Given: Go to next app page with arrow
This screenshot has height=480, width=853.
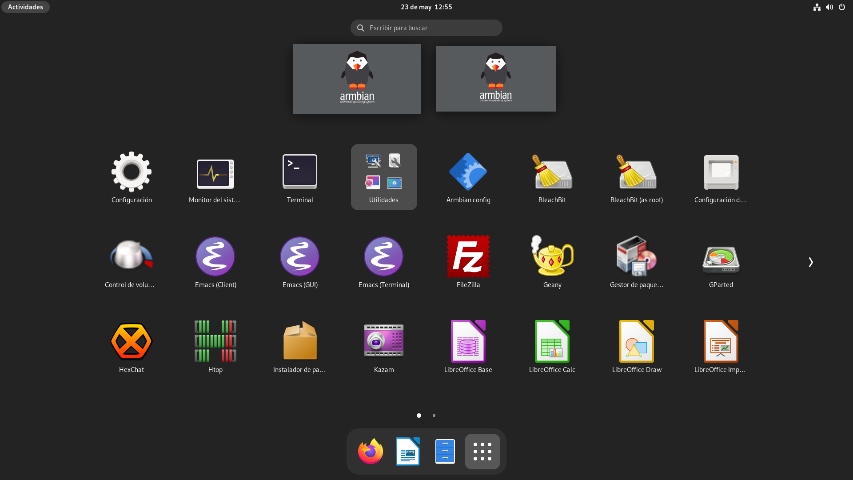Looking at the screenshot, I should coord(811,262).
